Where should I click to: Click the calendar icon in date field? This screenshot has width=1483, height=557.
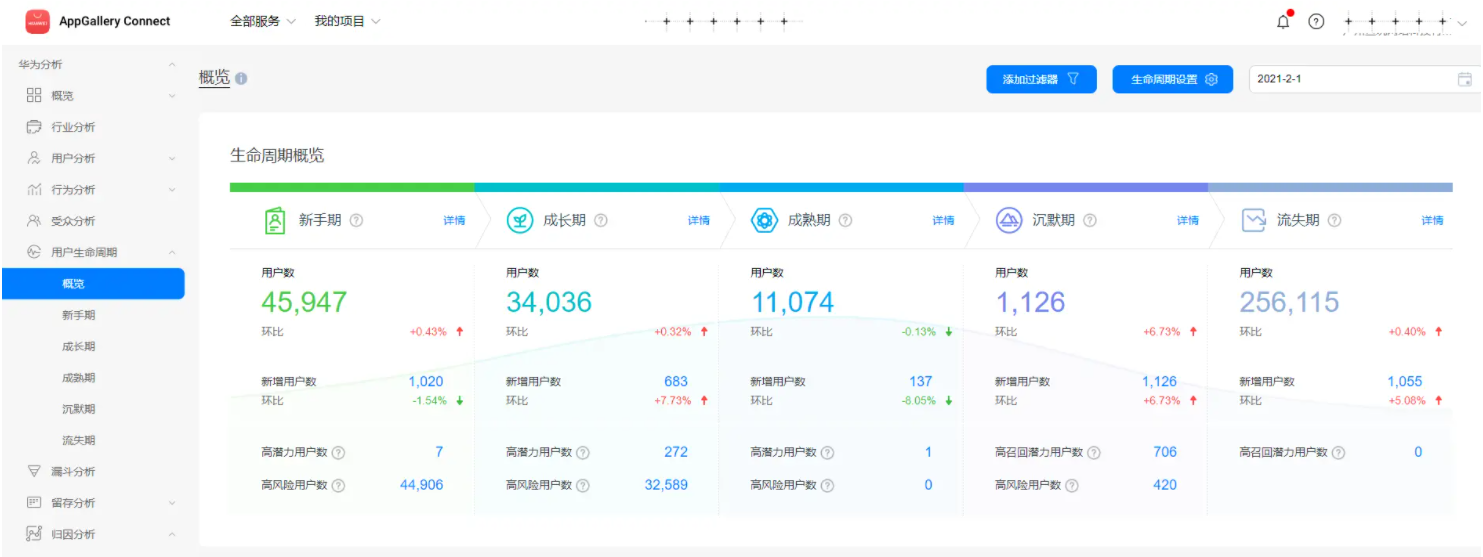1465,79
